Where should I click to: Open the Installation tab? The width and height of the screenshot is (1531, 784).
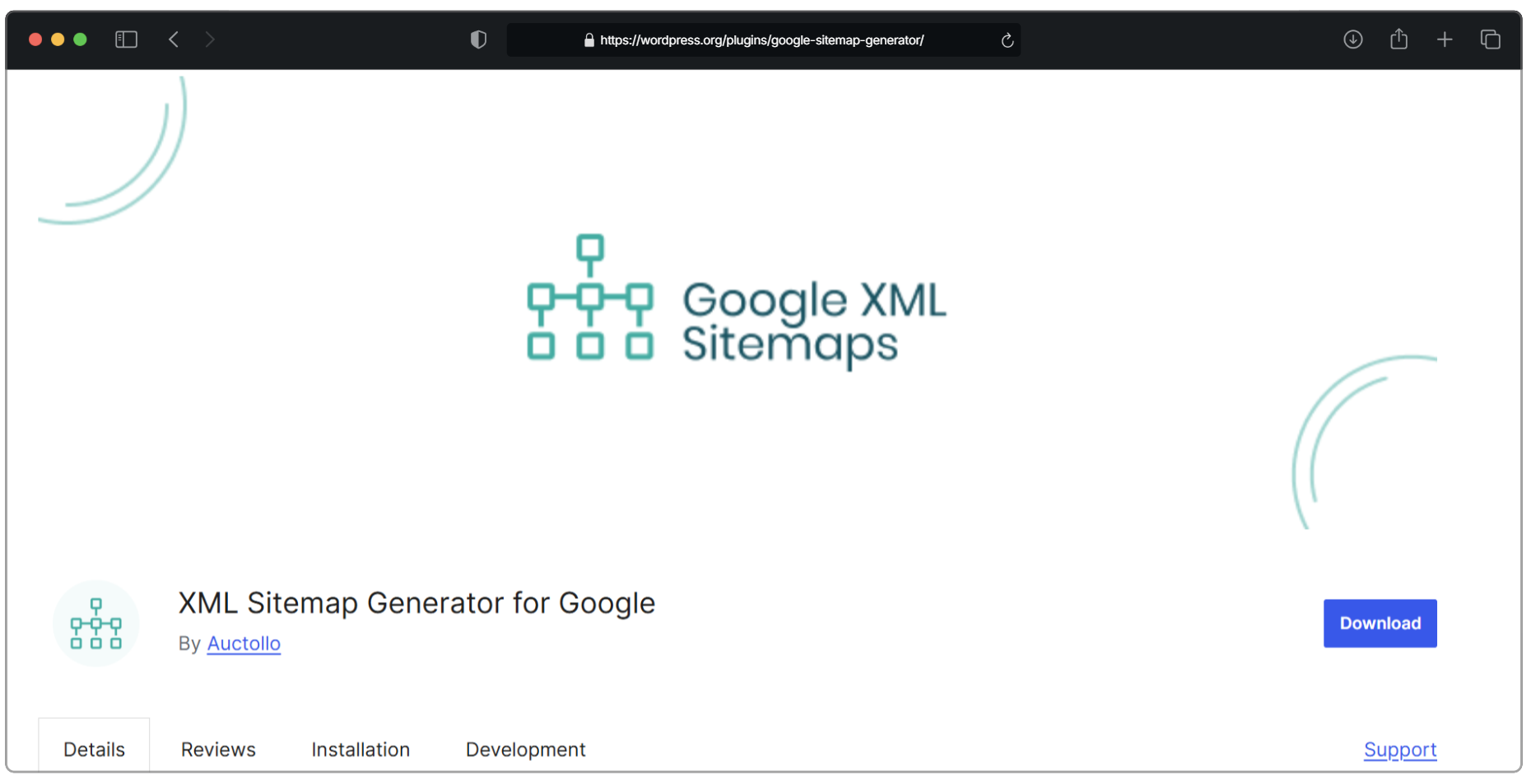(x=361, y=749)
